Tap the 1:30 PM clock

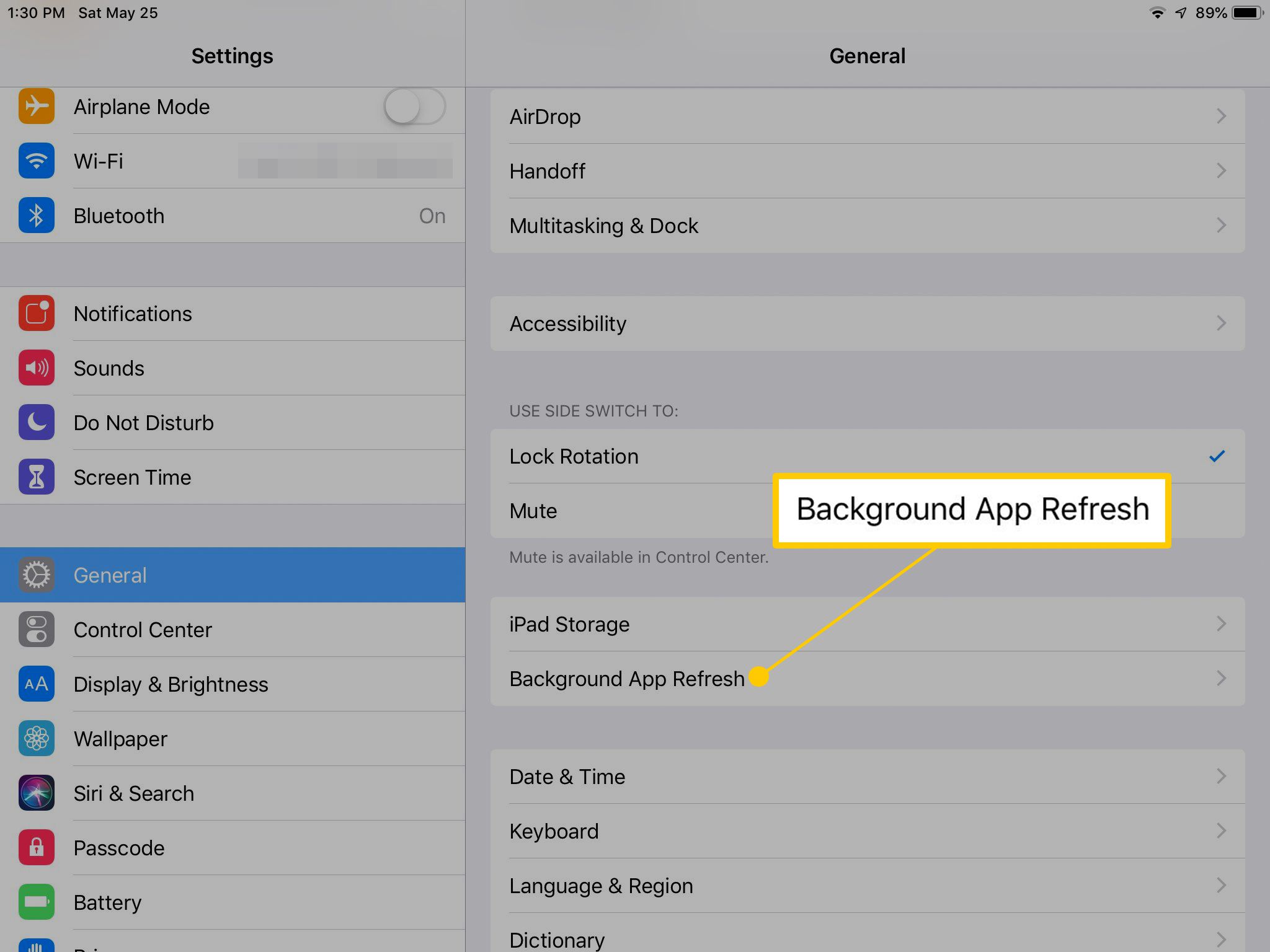[x=36, y=13]
